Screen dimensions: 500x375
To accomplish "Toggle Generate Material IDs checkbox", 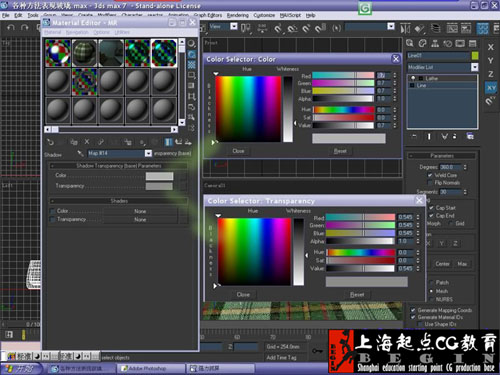I will tap(413, 317).
